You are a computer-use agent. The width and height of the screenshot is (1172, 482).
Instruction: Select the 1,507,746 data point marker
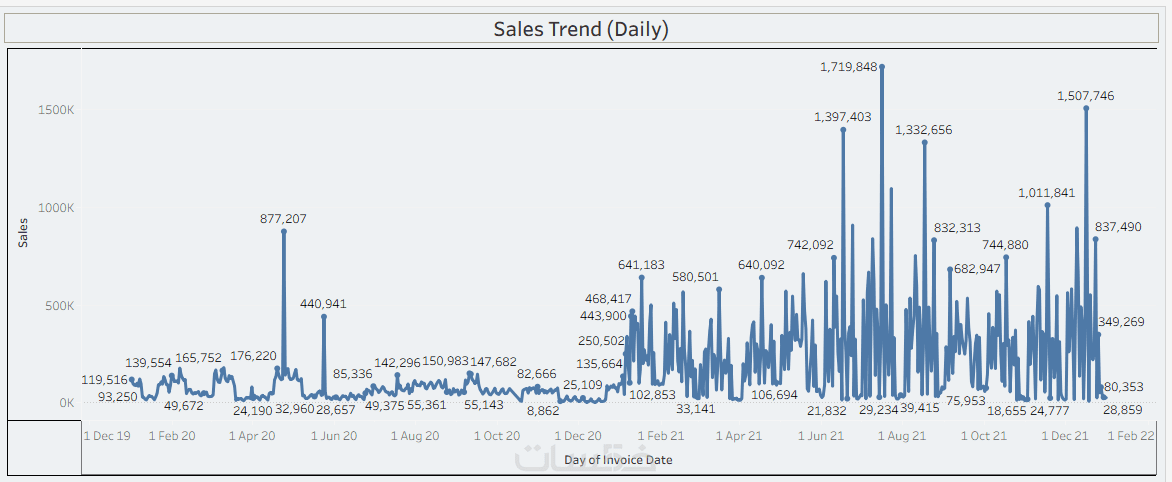(1086, 108)
